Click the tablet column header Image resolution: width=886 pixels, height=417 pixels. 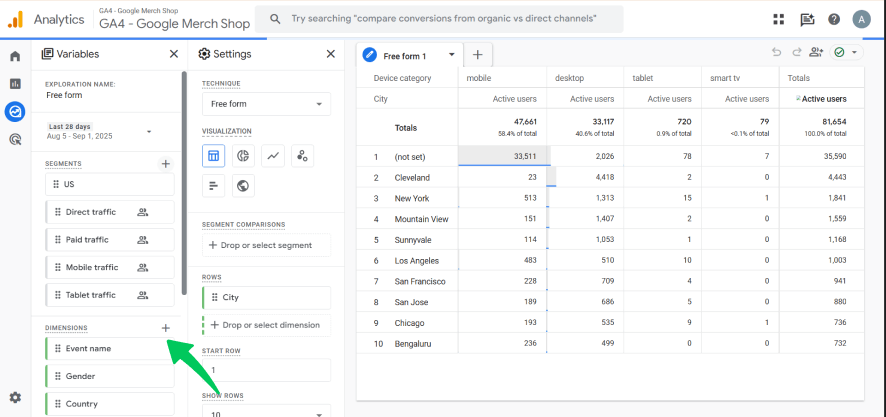[642, 79]
